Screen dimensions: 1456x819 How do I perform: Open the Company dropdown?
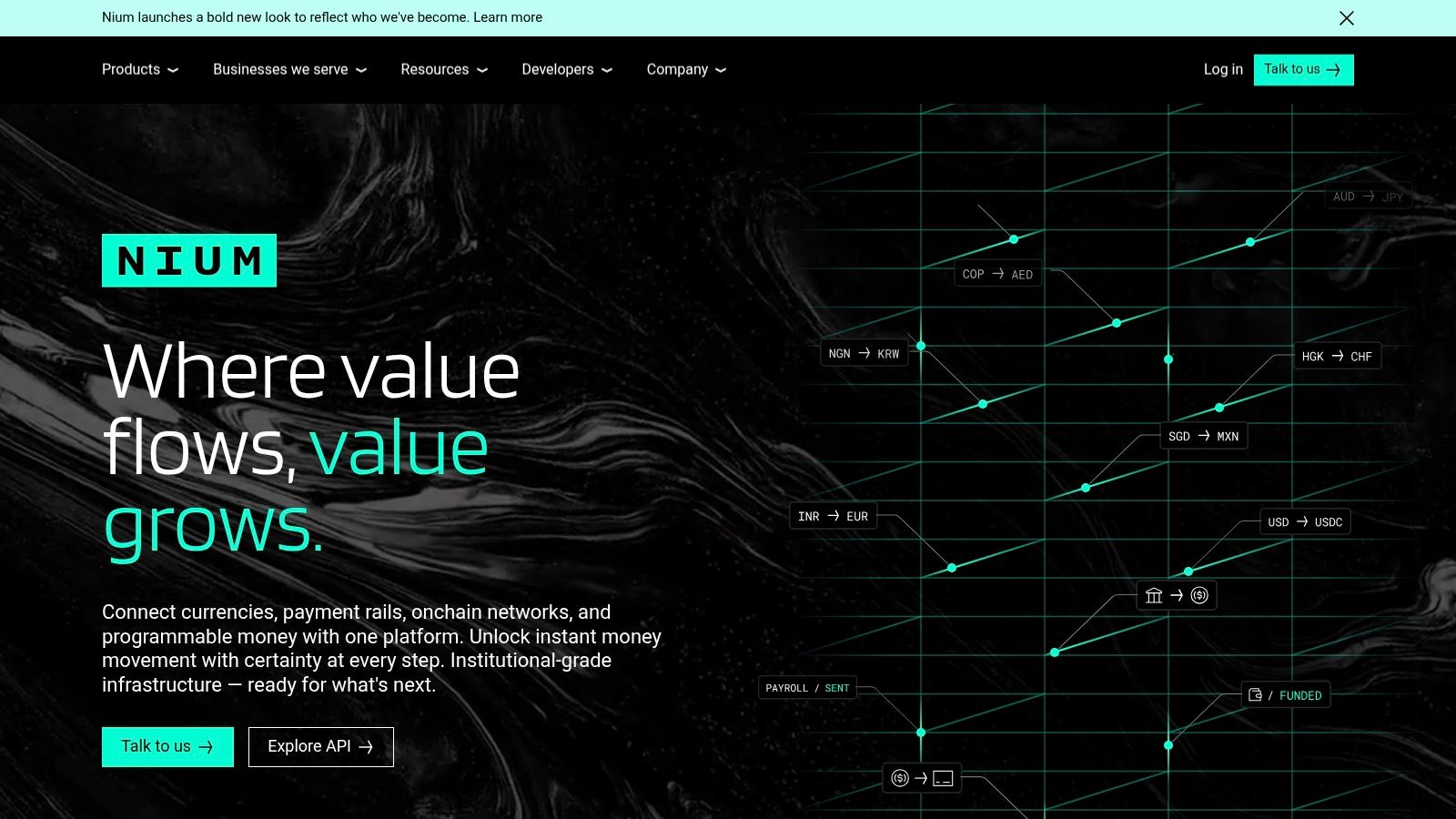pyautogui.click(x=687, y=69)
